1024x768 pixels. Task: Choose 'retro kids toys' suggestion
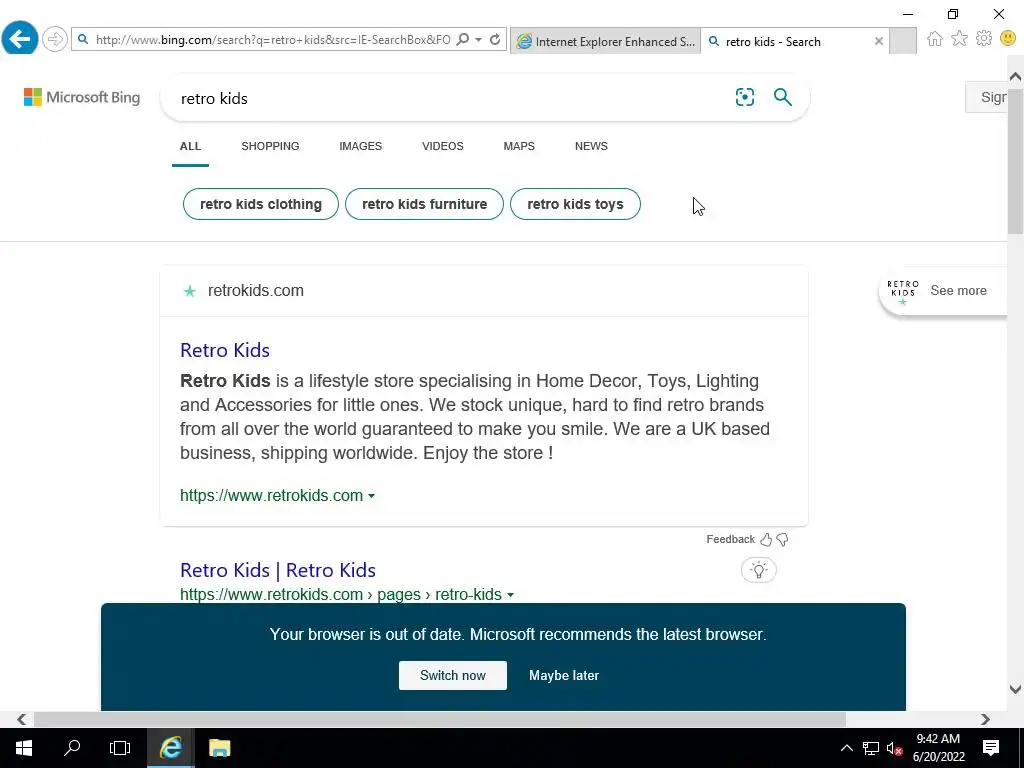pyautogui.click(x=575, y=204)
